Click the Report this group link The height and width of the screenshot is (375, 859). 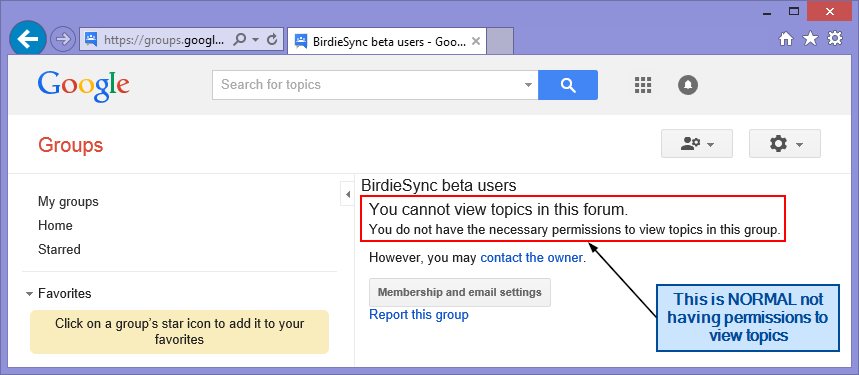click(419, 315)
